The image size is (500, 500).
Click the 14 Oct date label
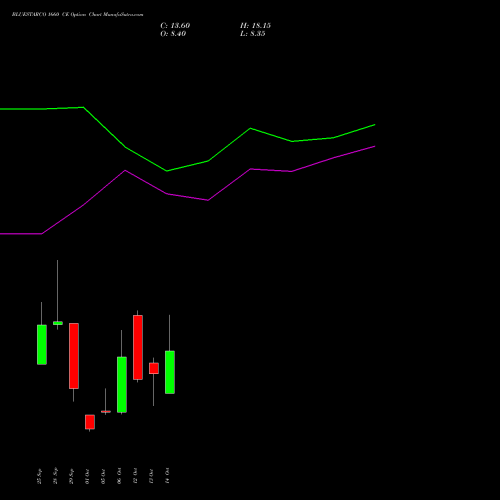pos(167,476)
